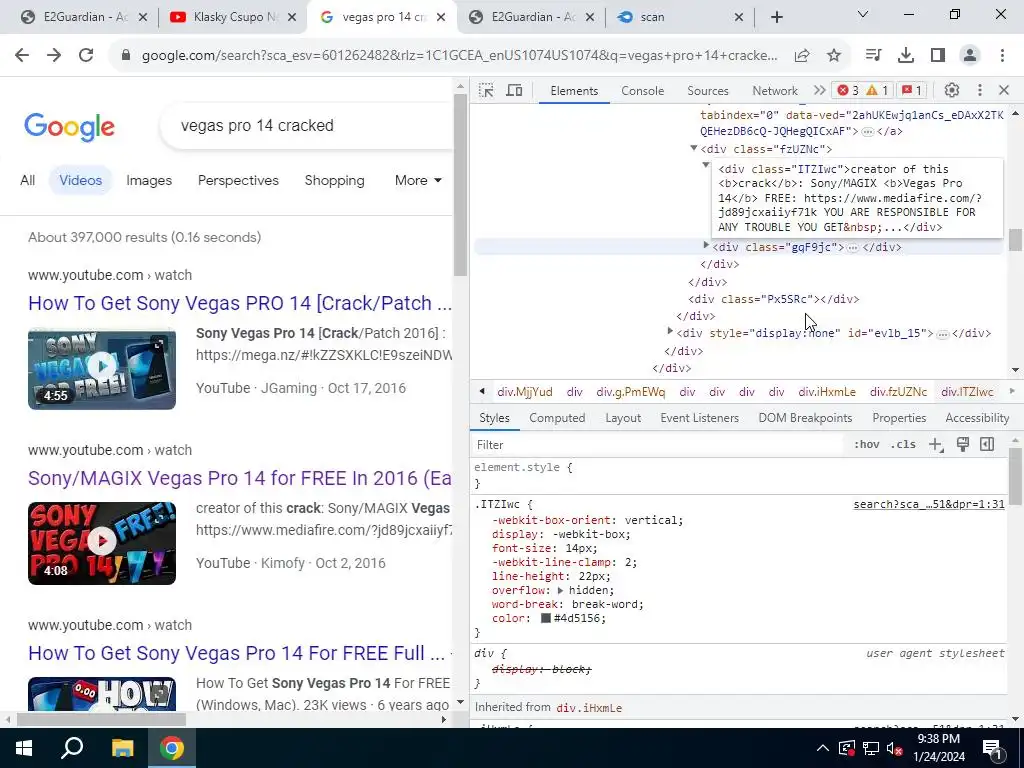The image size is (1024, 768).
Task: Close the DevTools panel
Action: (1004, 90)
